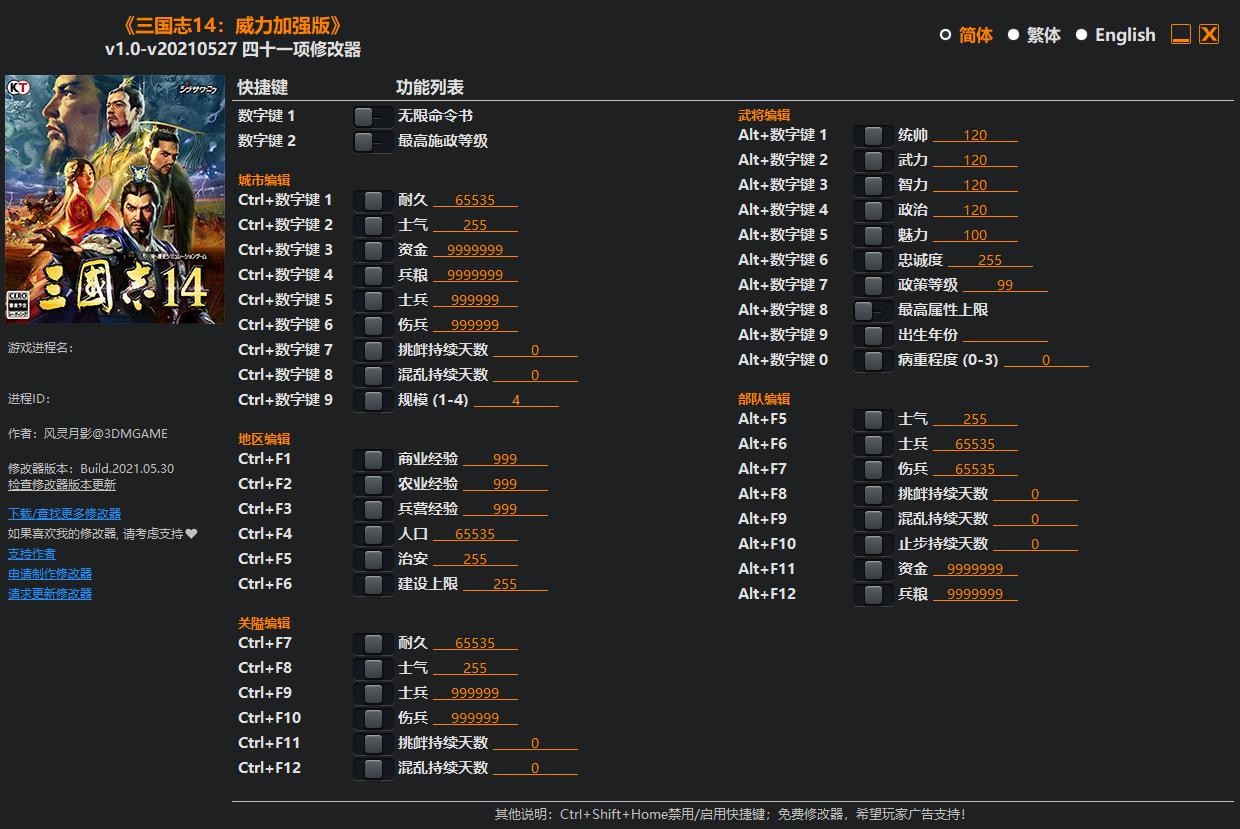Edit 政策等级 value 99
This screenshot has height=829, width=1240.
(1005, 285)
